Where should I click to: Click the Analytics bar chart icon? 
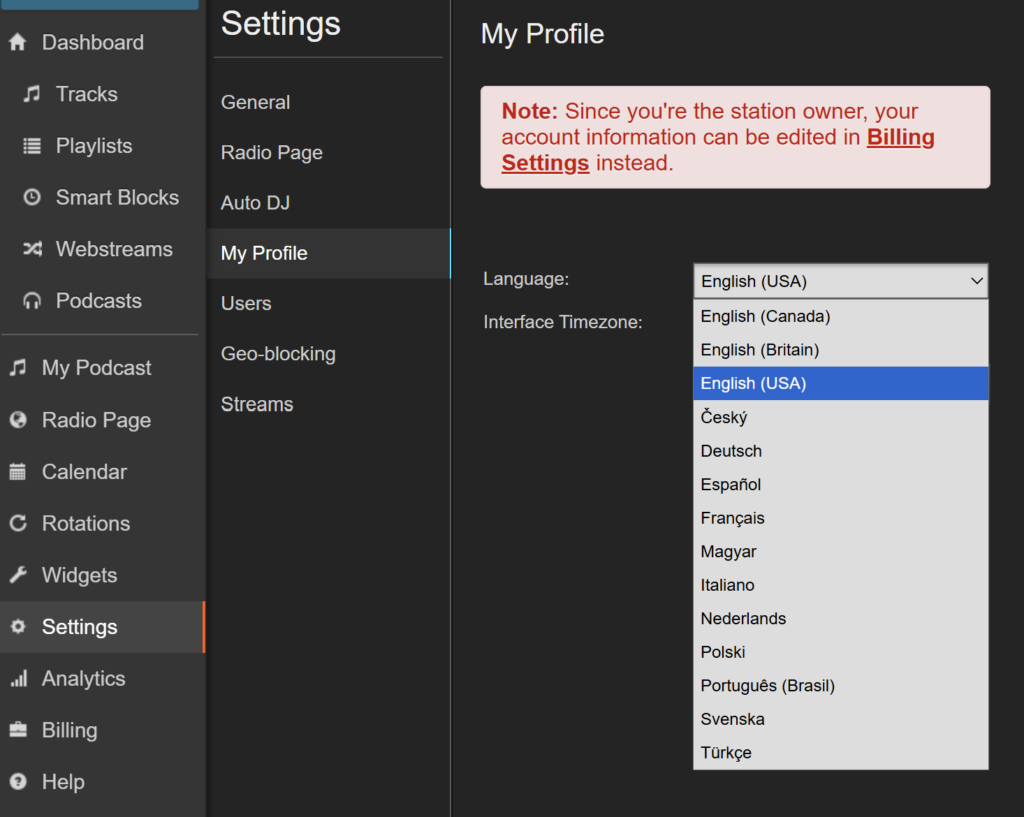pos(18,679)
